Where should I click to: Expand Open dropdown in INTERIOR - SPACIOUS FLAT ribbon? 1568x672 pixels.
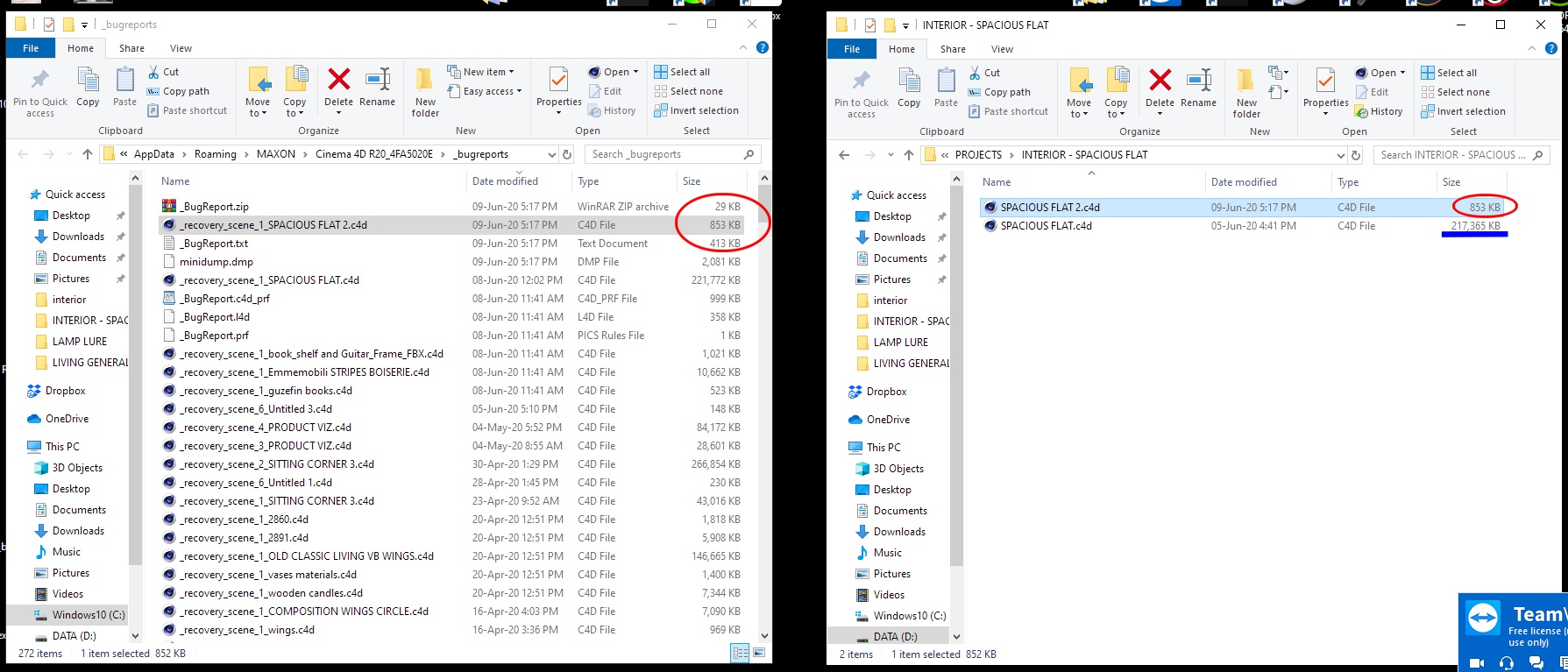click(x=1402, y=73)
